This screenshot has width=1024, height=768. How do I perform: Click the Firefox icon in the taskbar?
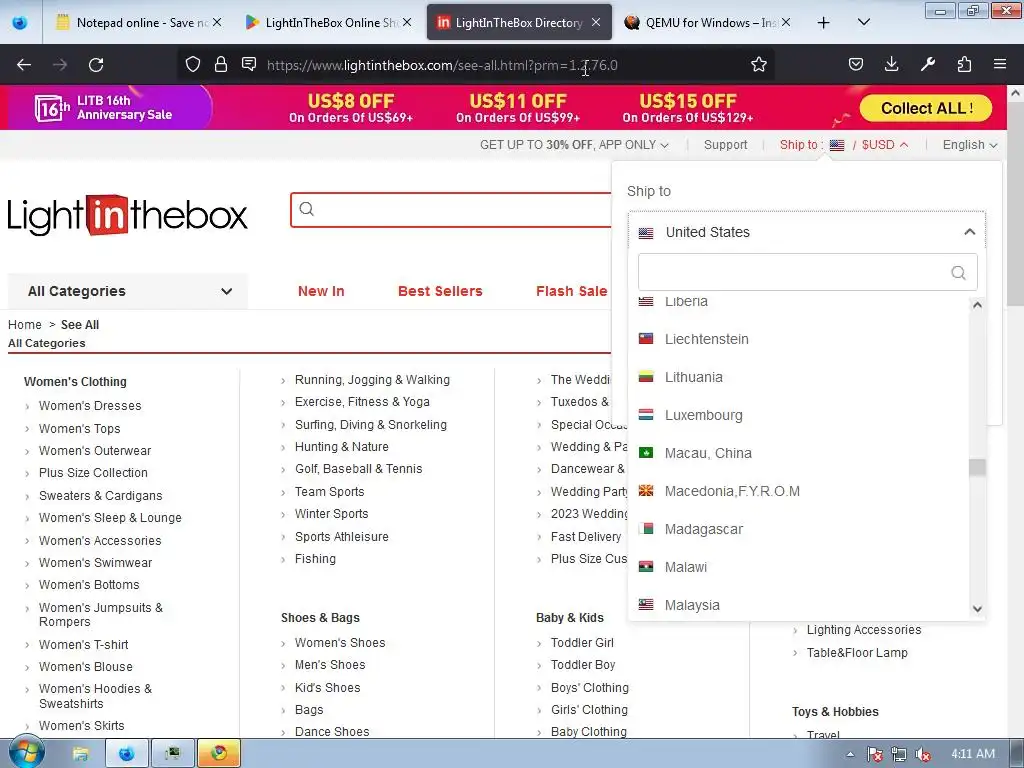pyautogui.click(x=126, y=754)
